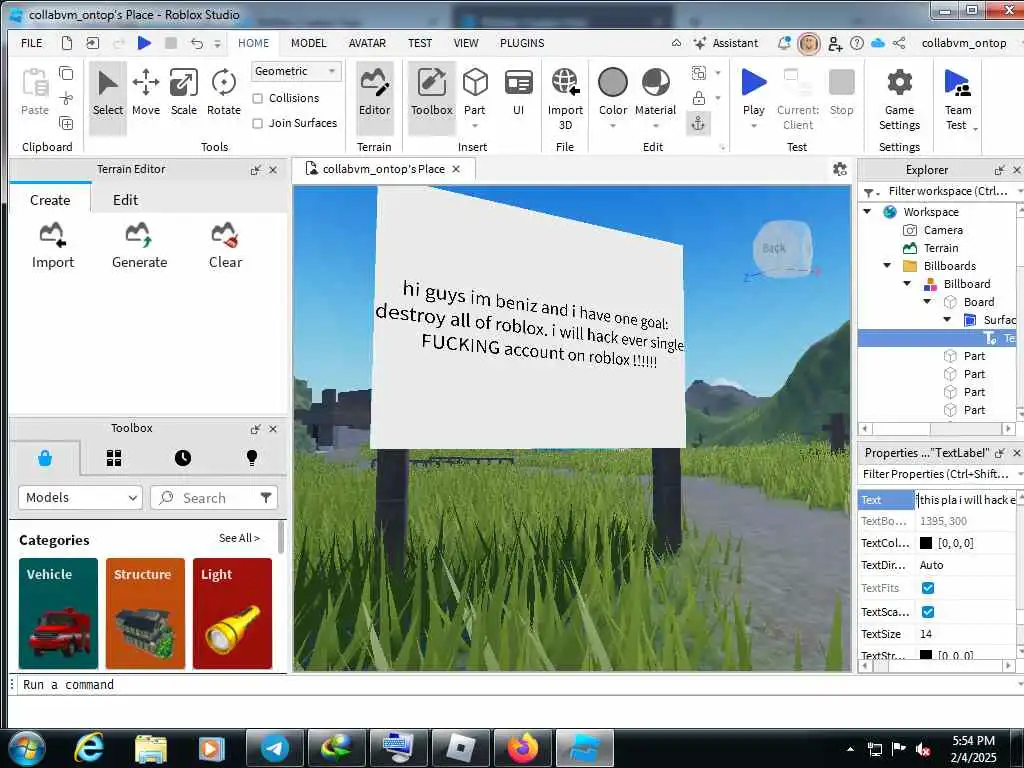Open the Toolbox Inventory grid tab
Screen dimensions: 1024x768
coord(114,458)
